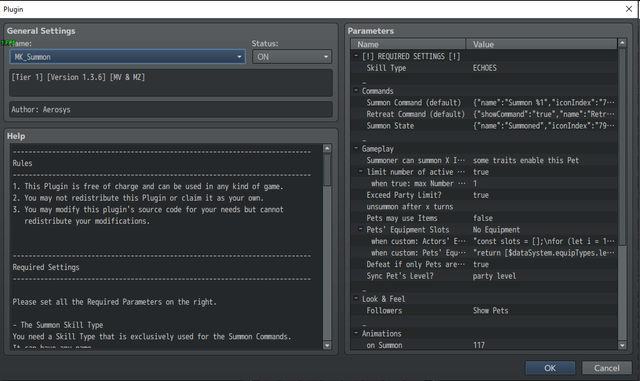Select 'when custom: Pets' Equ…' row

(x=484, y=253)
